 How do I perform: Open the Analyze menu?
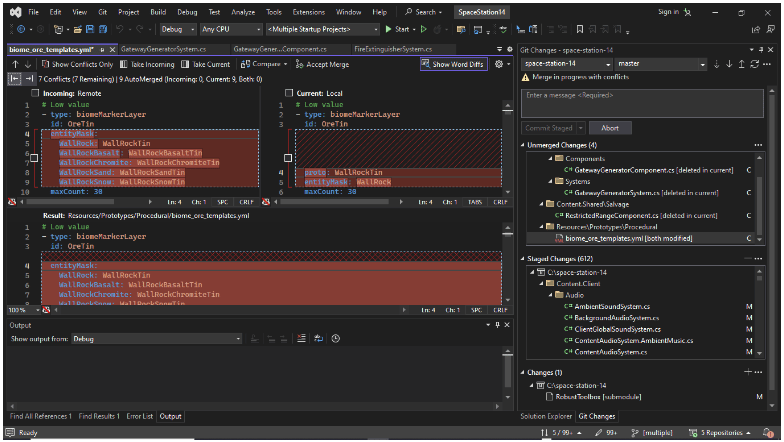(243, 12)
